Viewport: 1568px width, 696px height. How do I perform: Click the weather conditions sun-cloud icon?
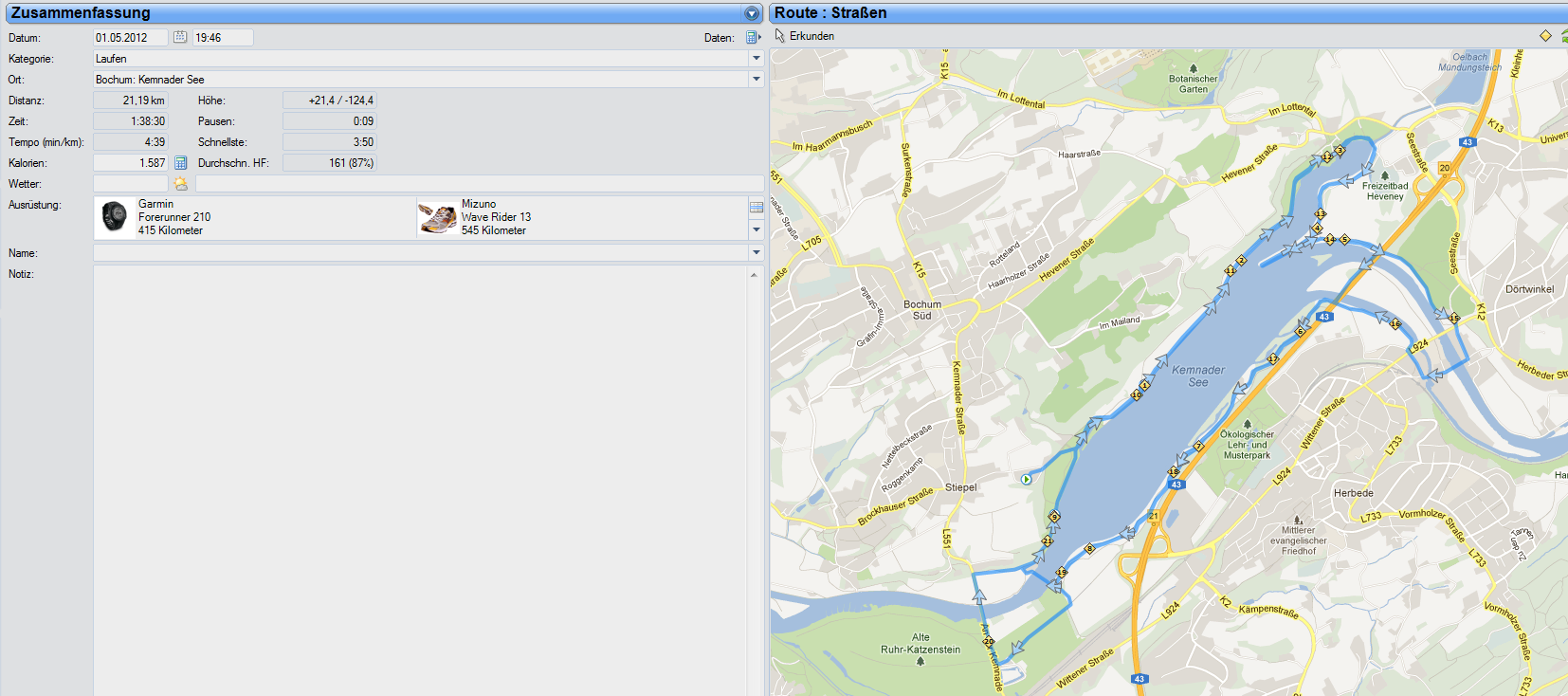pyautogui.click(x=181, y=184)
